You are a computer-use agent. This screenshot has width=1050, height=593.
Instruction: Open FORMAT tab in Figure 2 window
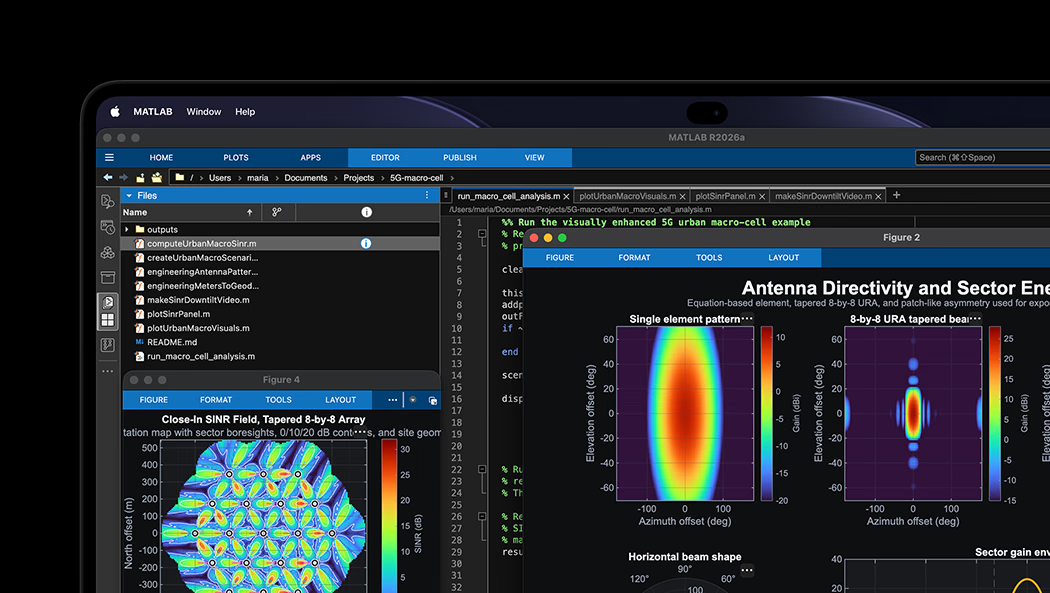pos(634,258)
